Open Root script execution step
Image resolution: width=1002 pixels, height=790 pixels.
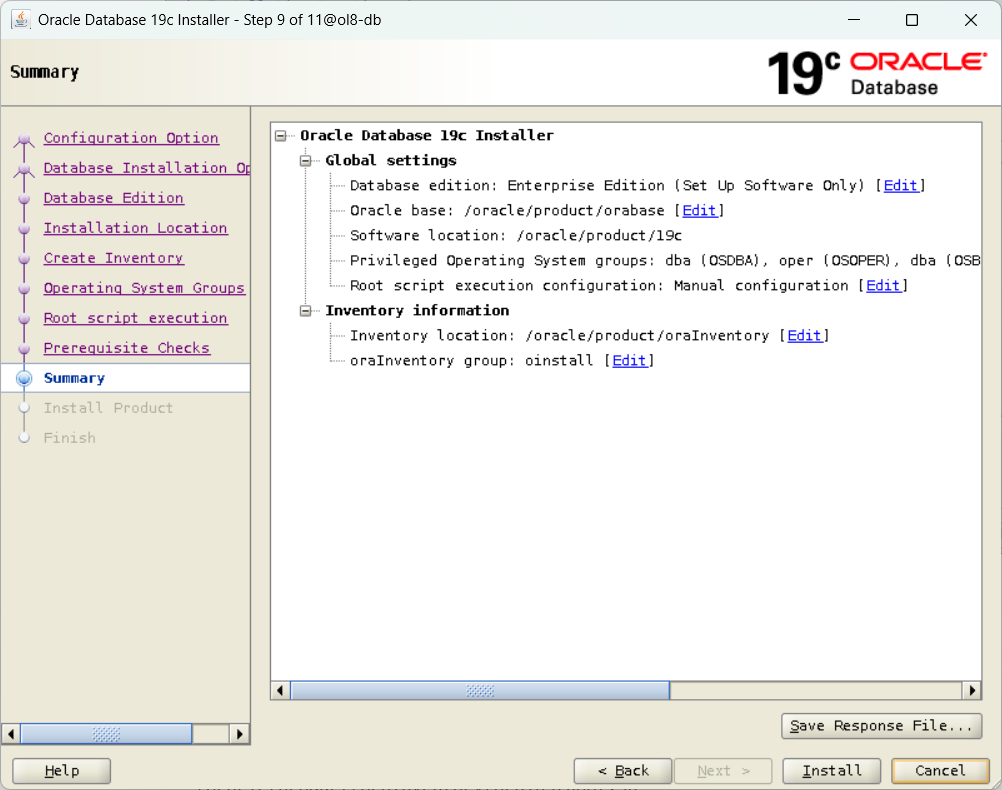coord(135,318)
